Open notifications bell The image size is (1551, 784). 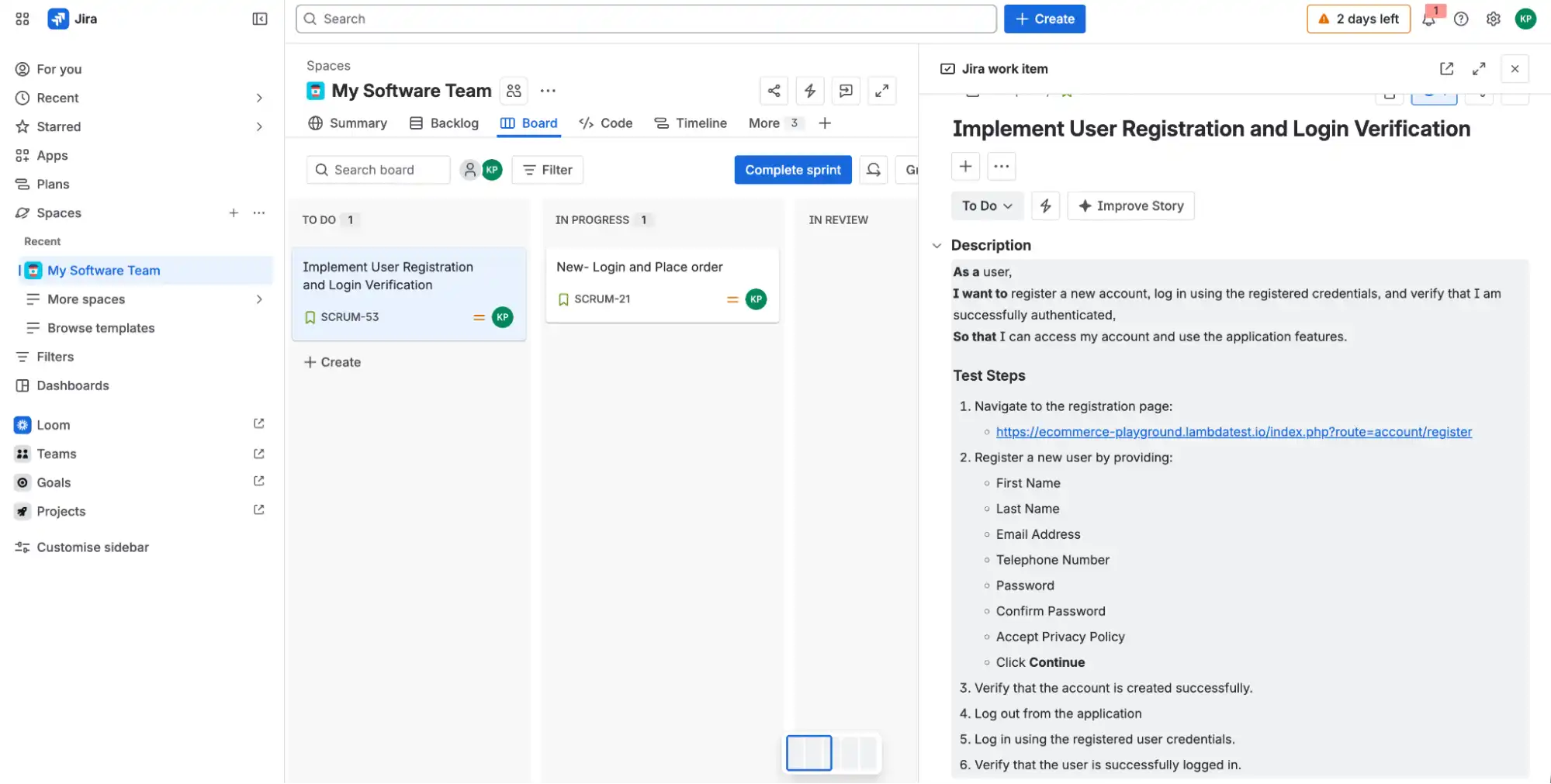(x=1428, y=19)
